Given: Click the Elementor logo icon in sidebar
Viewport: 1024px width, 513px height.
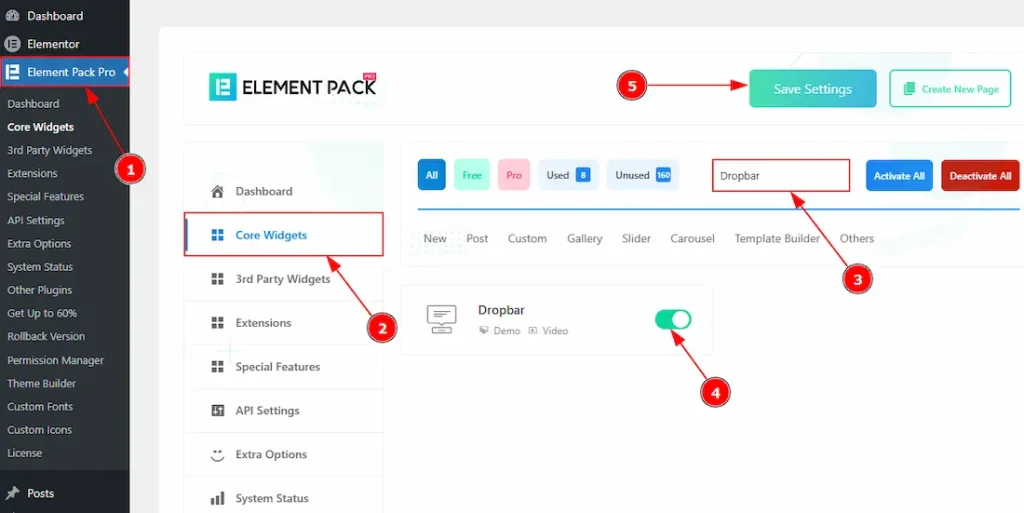Looking at the screenshot, I should pyautogui.click(x=12, y=44).
